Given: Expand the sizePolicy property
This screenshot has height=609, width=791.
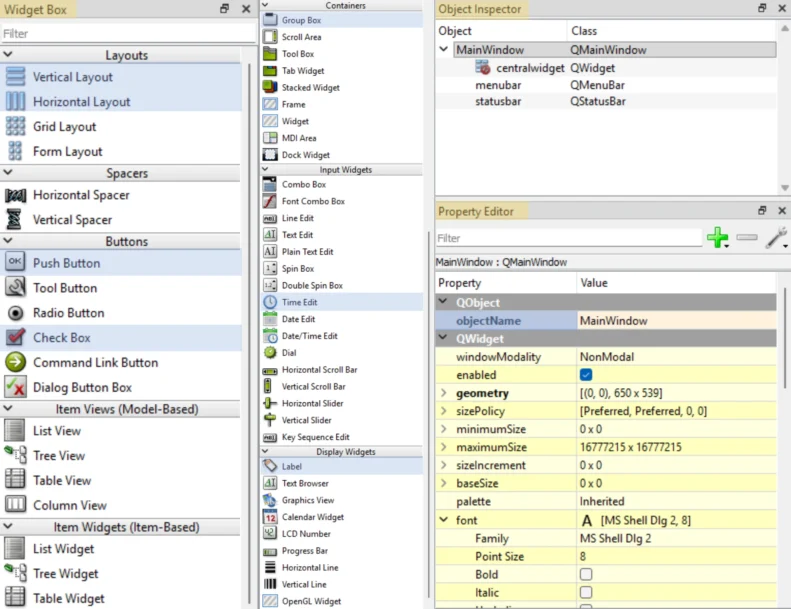Looking at the screenshot, I should pyautogui.click(x=443, y=411).
